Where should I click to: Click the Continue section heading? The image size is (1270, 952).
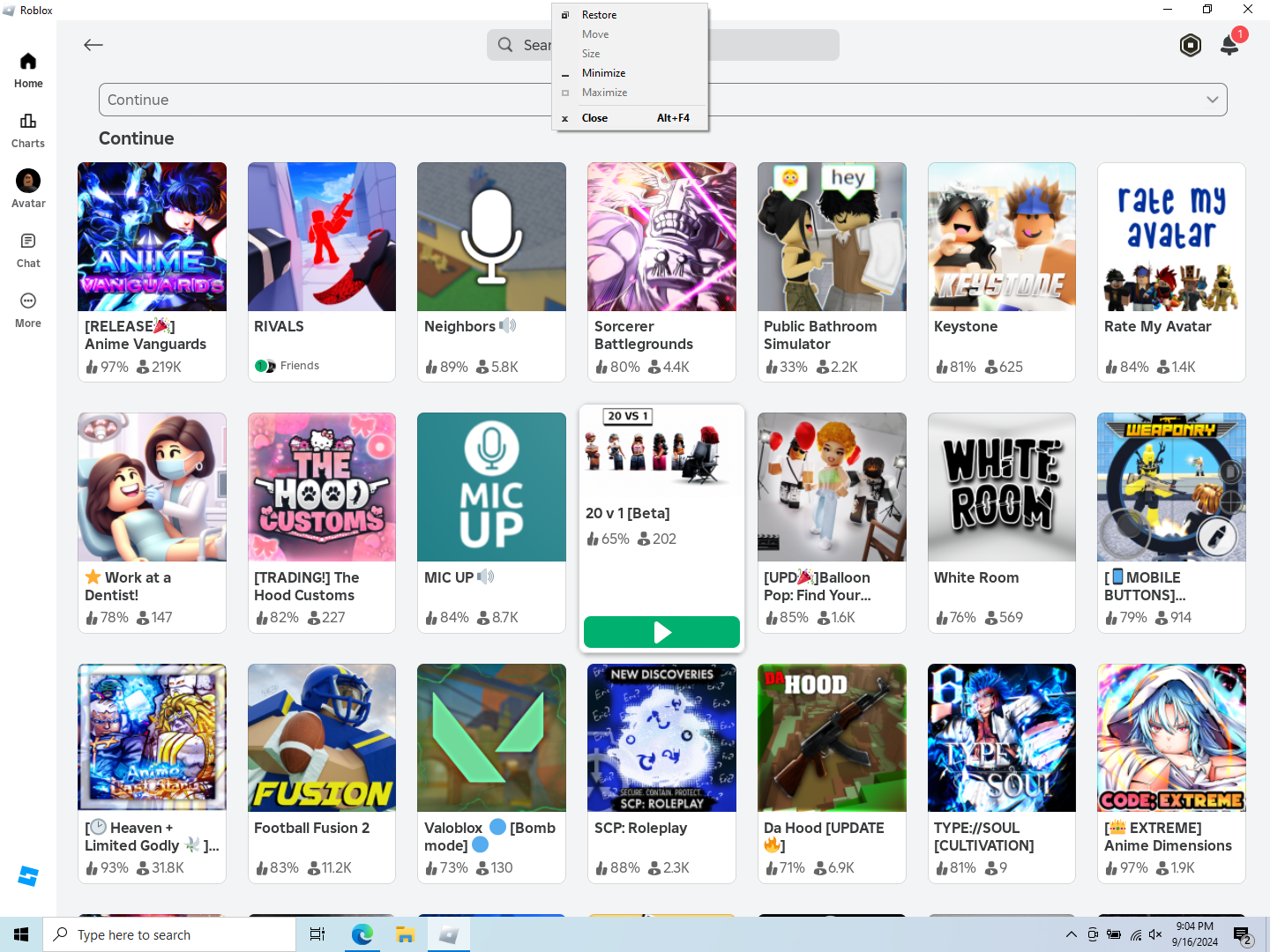pyautogui.click(x=137, y=138)
